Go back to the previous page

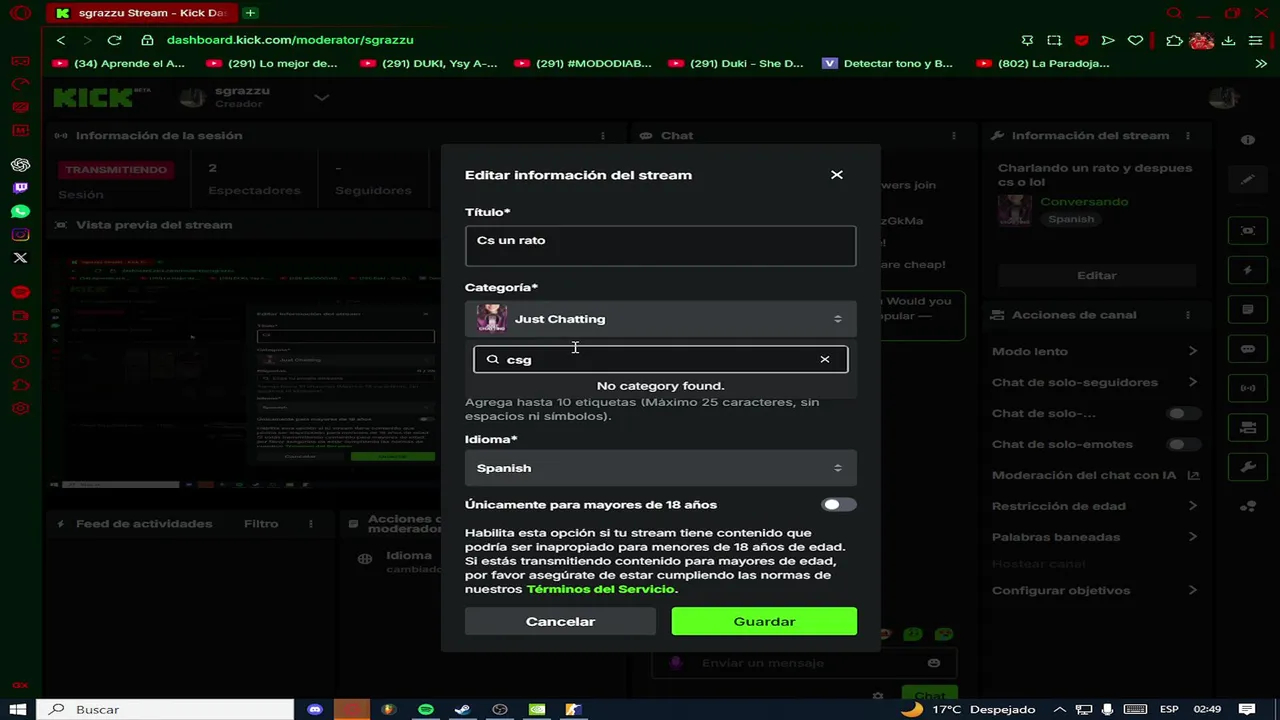pos(61,40)
